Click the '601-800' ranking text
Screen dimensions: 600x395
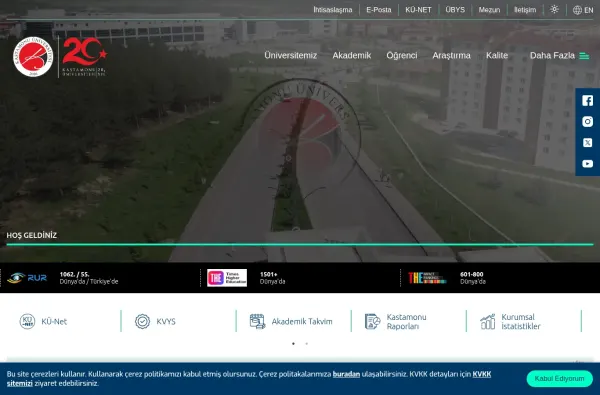tap(471, 274)
